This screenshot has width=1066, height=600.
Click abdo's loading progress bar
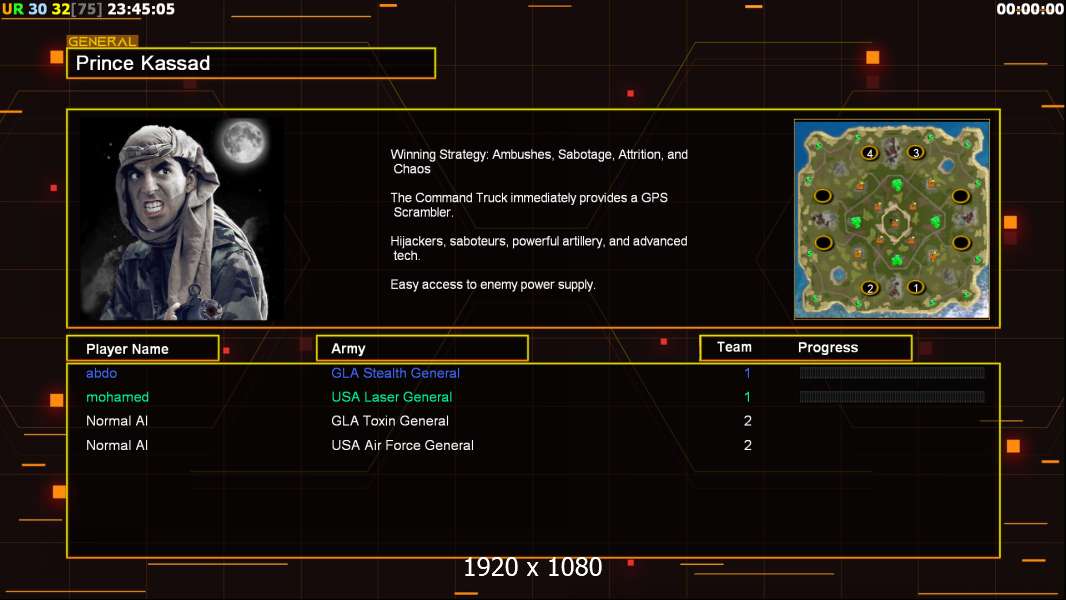[x=892, y=372]
